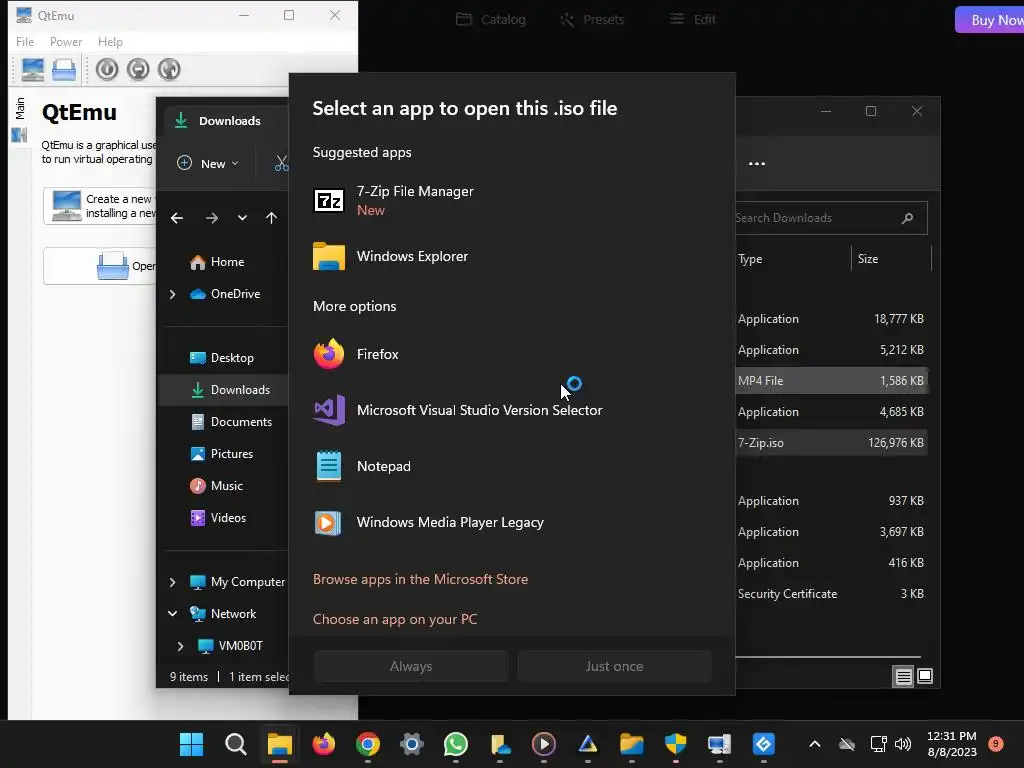
Task: Open QtEmu Help menu
Action: tap(110, 42)
